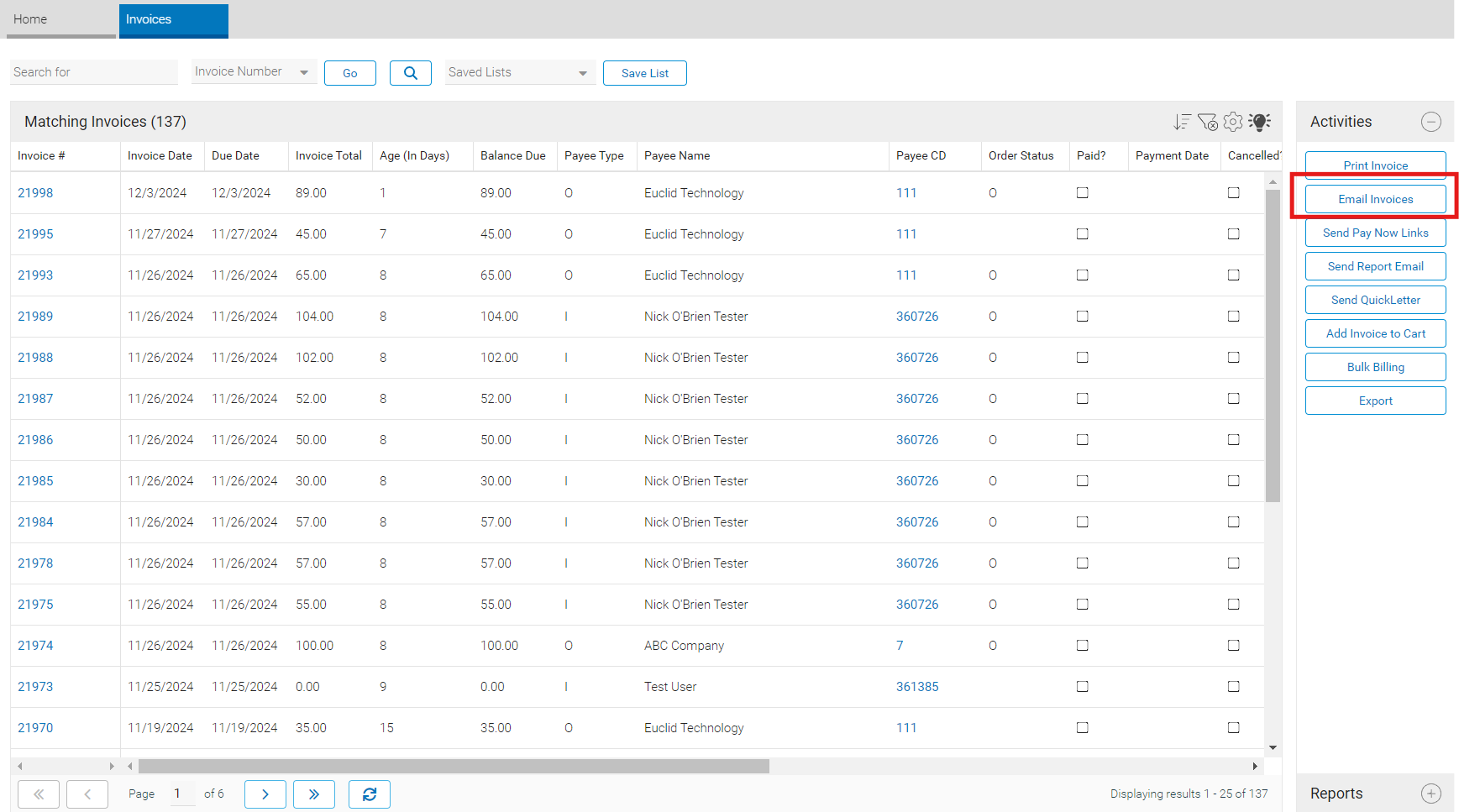Check Paid box for invoice 21989

pos(1083,317)
